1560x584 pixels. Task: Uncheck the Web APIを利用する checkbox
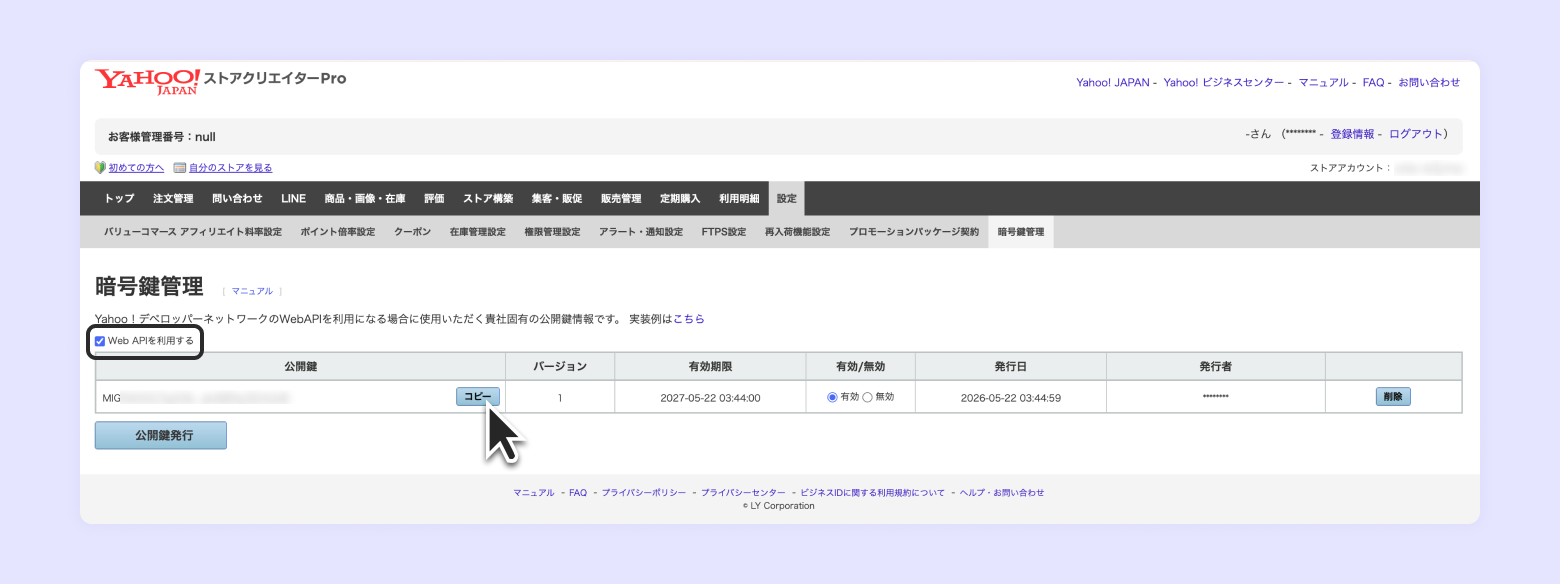click(100, 341)
